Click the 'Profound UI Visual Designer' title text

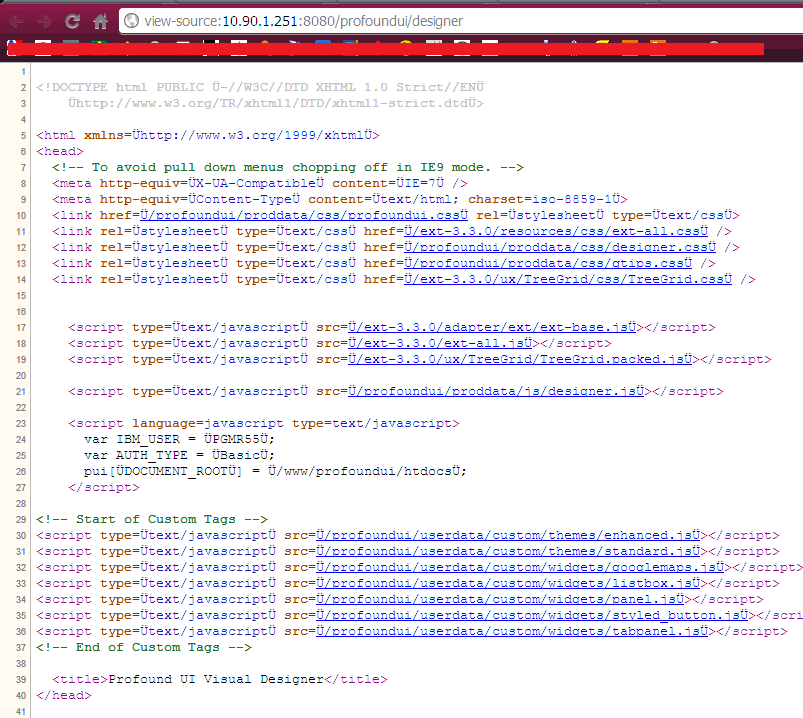[216, 679]
